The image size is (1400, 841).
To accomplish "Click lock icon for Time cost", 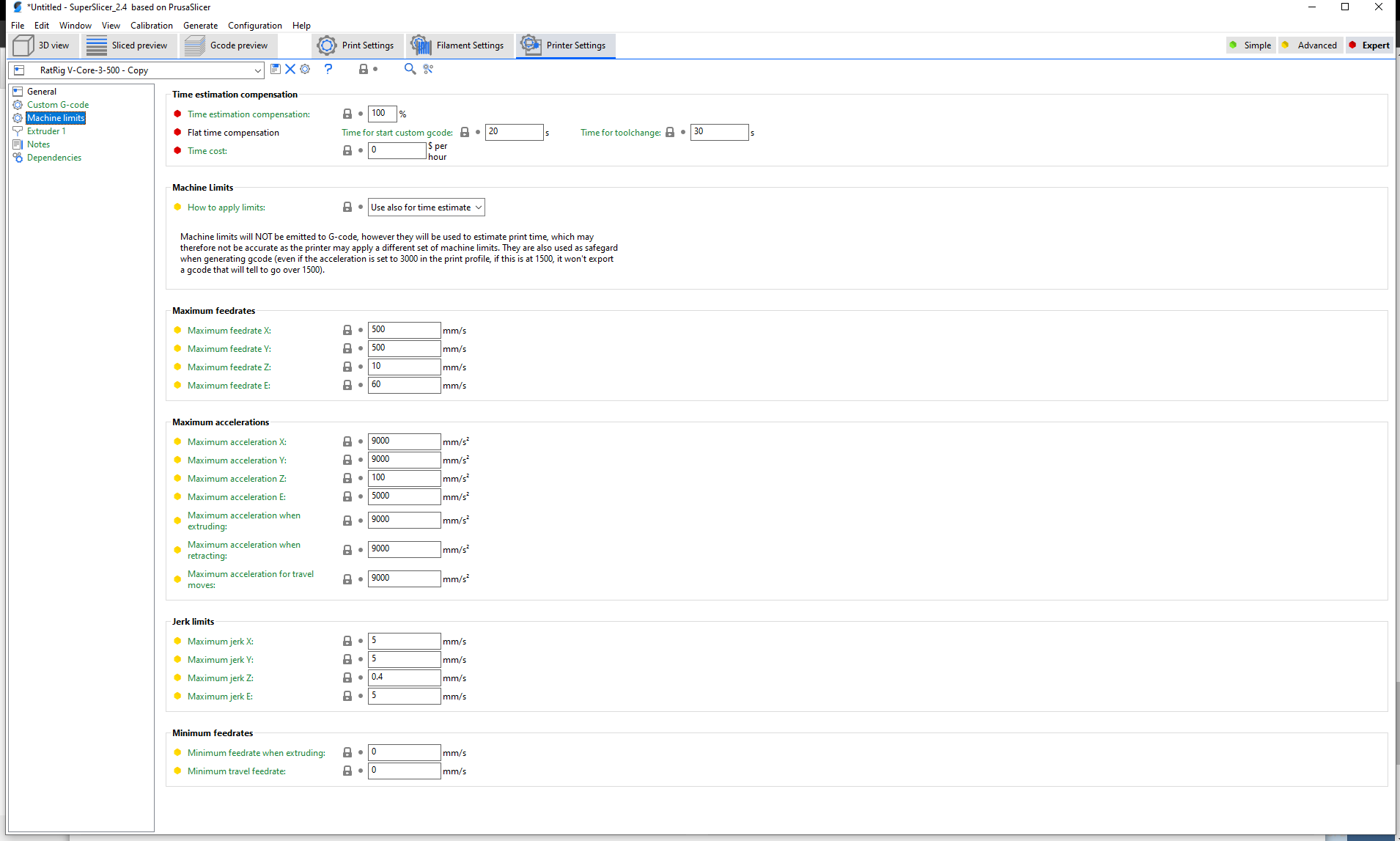I will tap(347, 151).
